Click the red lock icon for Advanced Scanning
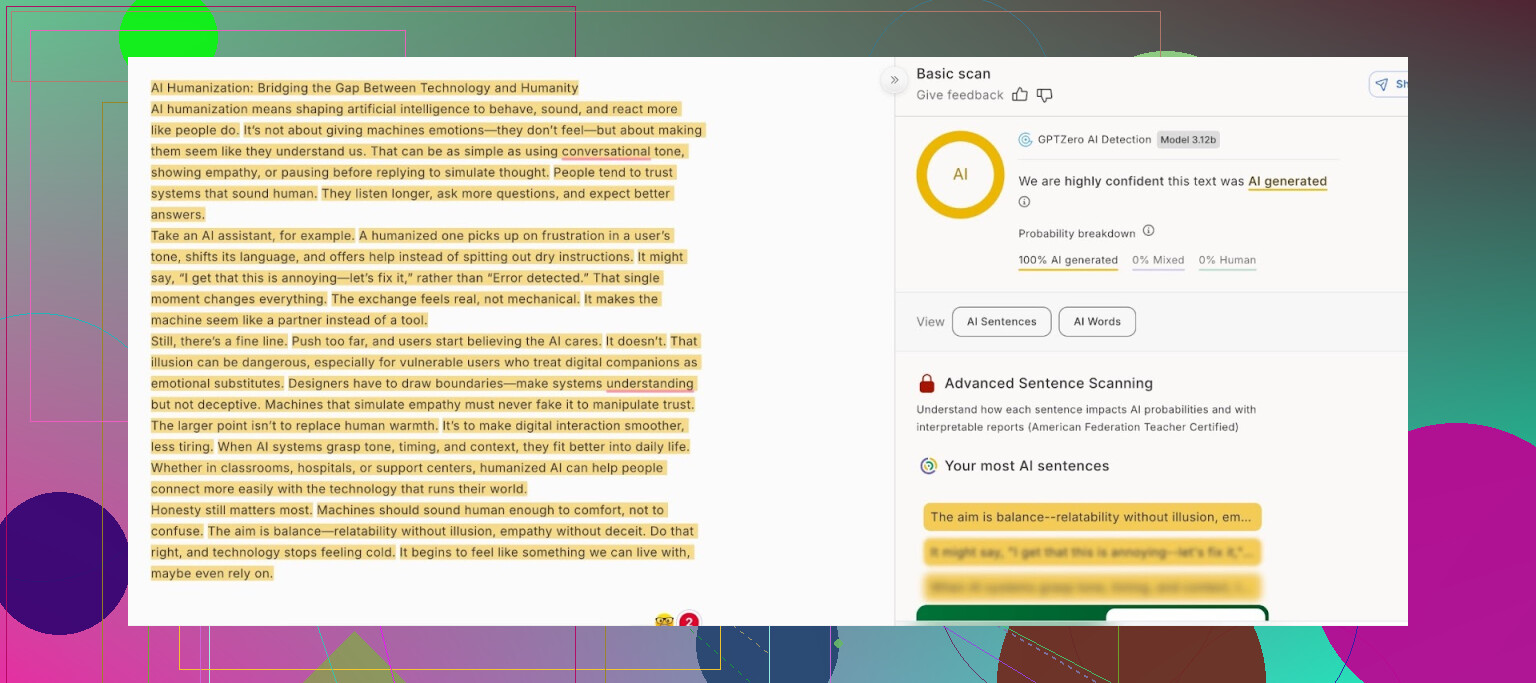The height and width of the screenshot is (683, 1536). pyautogui.click(x=927, y=384)
